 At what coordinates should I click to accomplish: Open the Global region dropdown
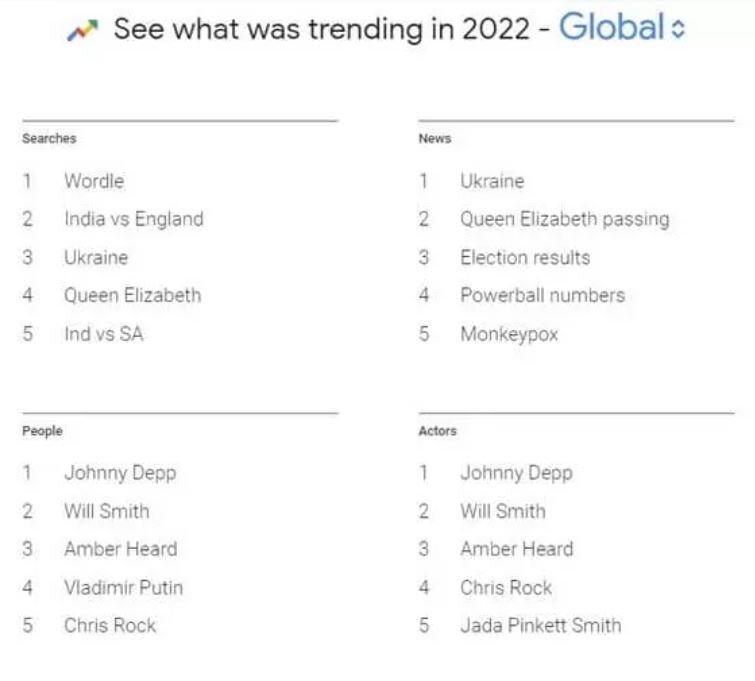click(622, 28)
